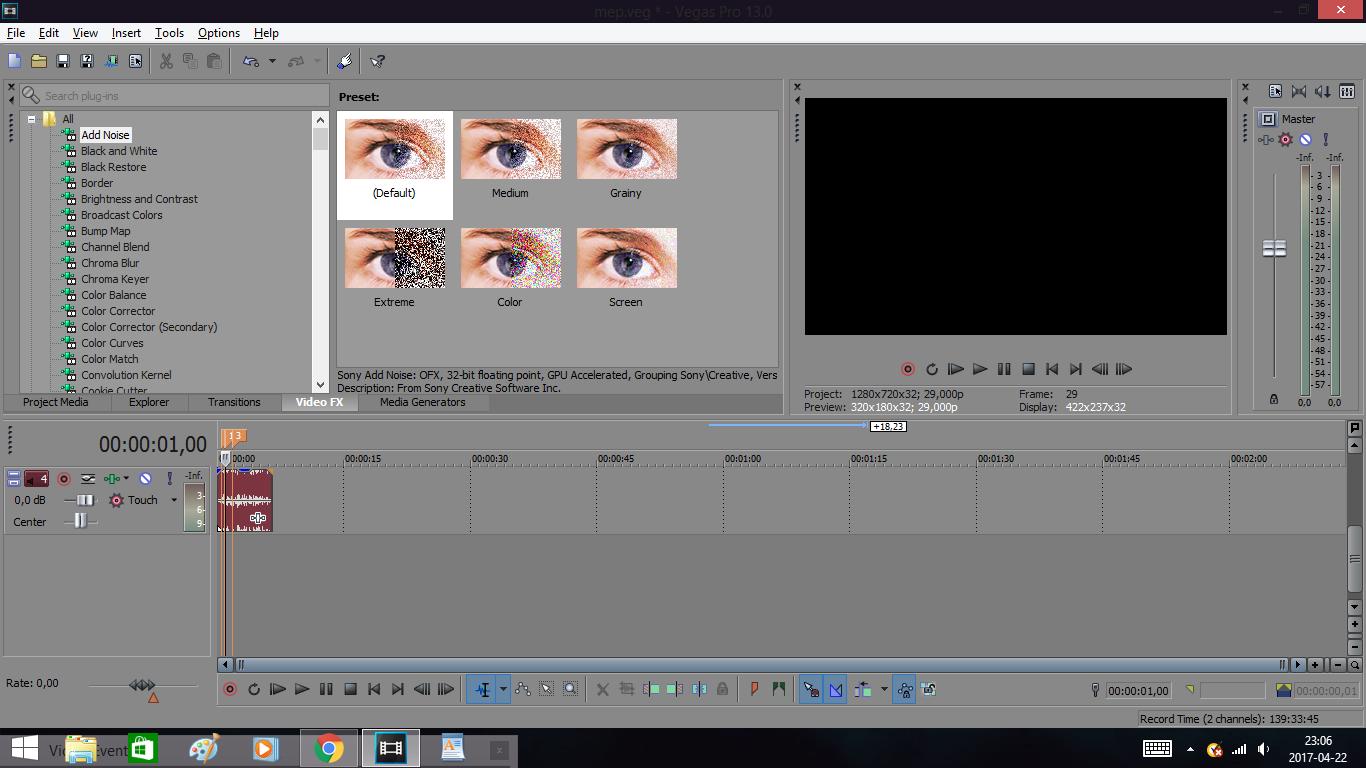1366x768 pixels.
Task: Select the Zoom edit tool
Action: coord(570,689)
